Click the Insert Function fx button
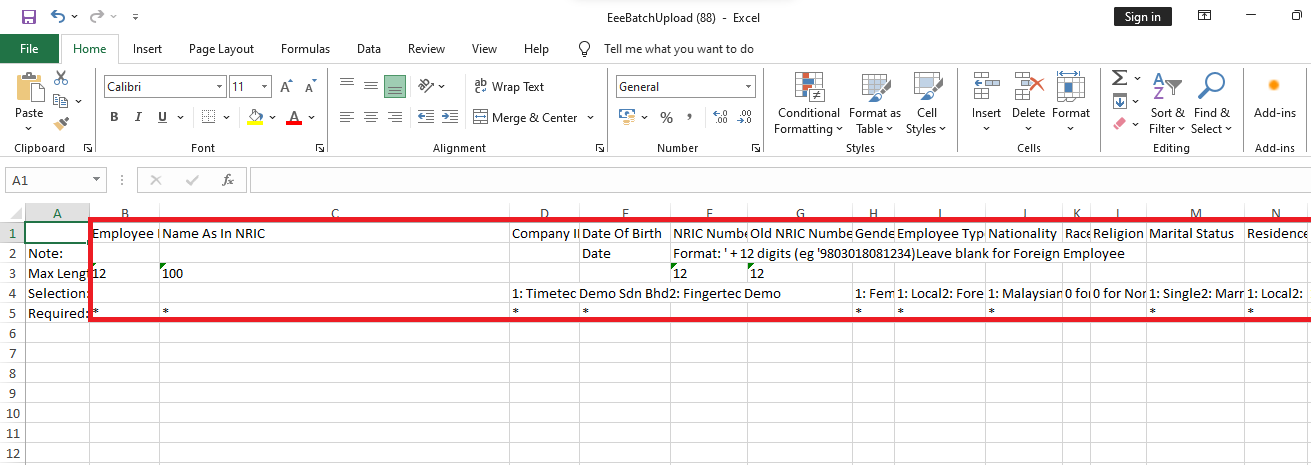This screenshot has height=465, width=1311. 228,180
